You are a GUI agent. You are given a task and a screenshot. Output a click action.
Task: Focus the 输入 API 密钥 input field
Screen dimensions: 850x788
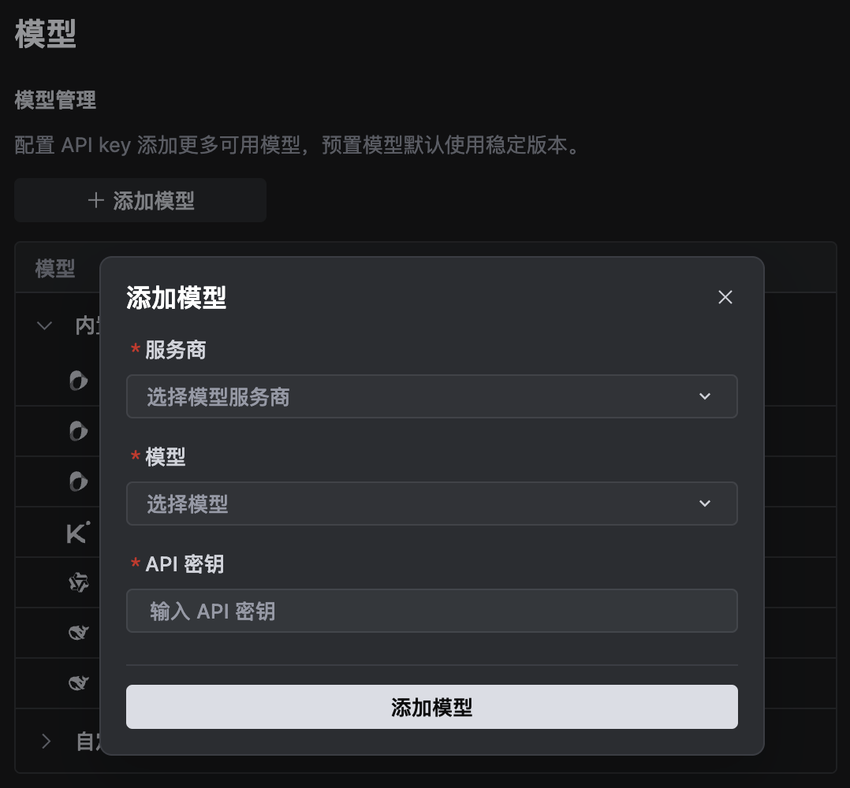(431, 611)
